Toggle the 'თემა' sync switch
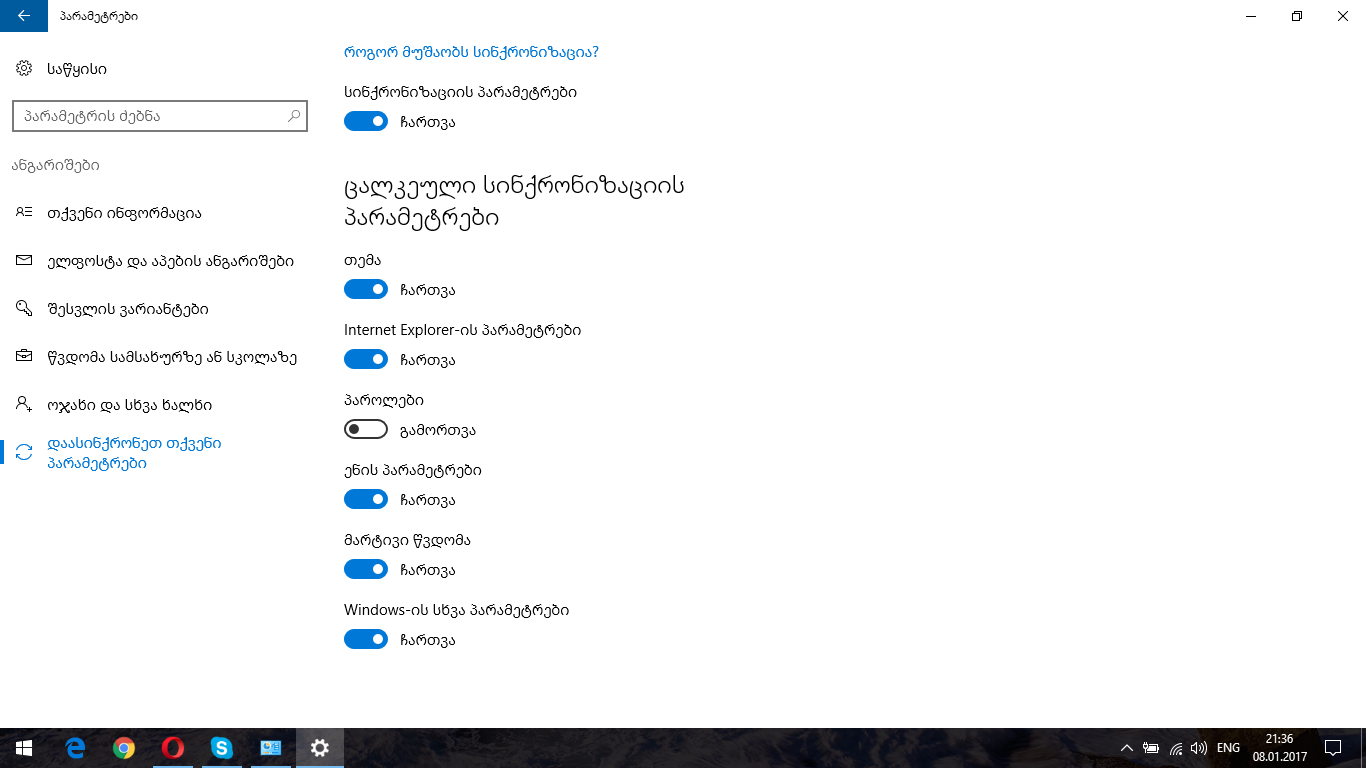 366,289
